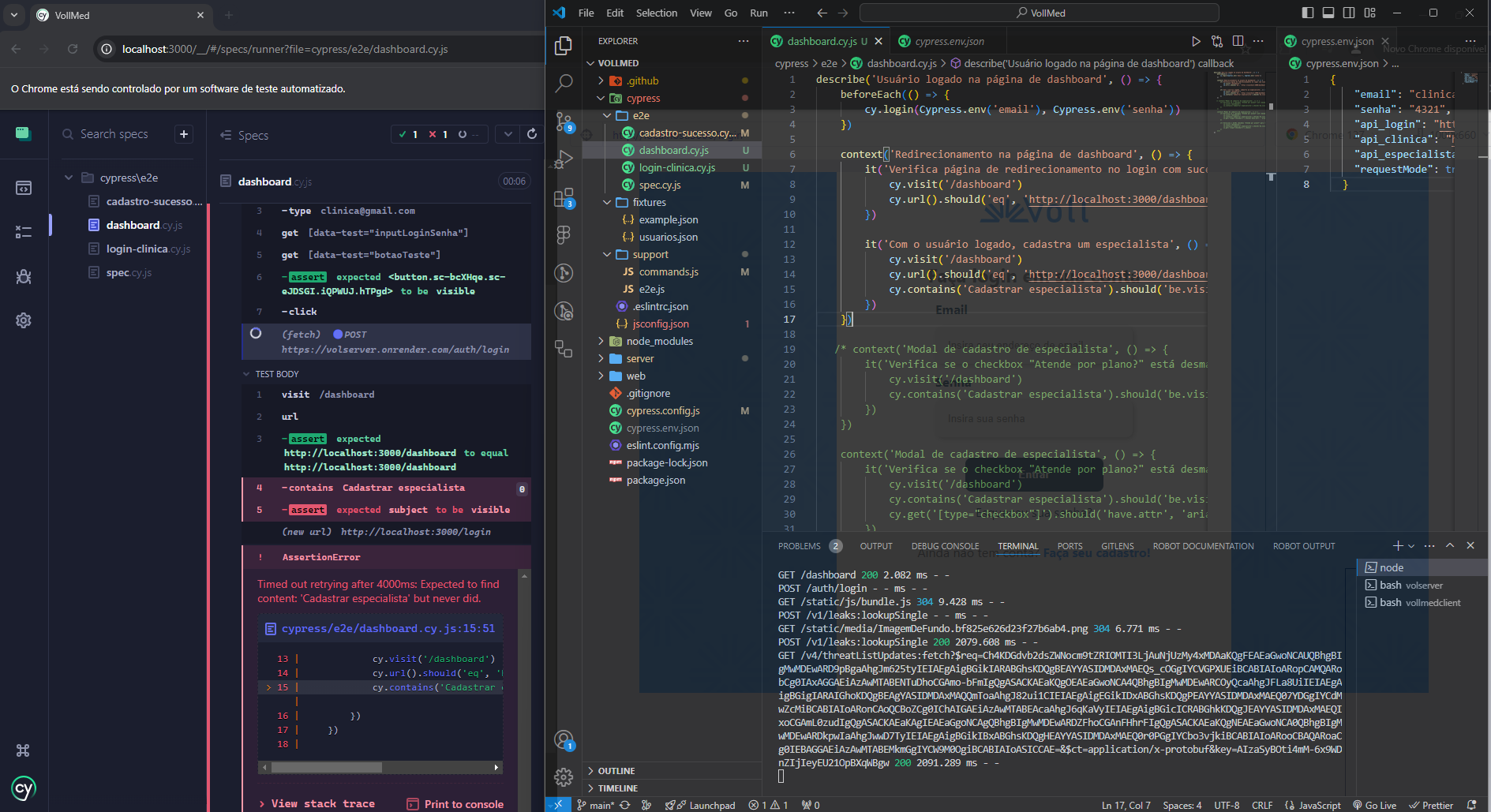1491x812 pixels.
Task: Click View stack trace in Cypress error
Action: 317,803
